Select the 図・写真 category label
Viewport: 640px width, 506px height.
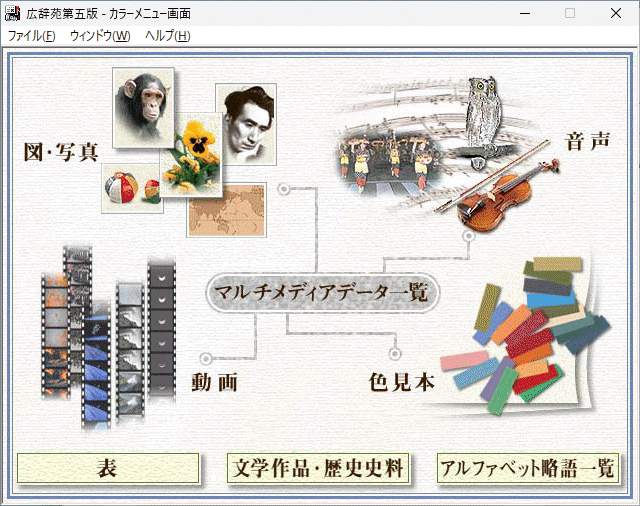(61, 152)
